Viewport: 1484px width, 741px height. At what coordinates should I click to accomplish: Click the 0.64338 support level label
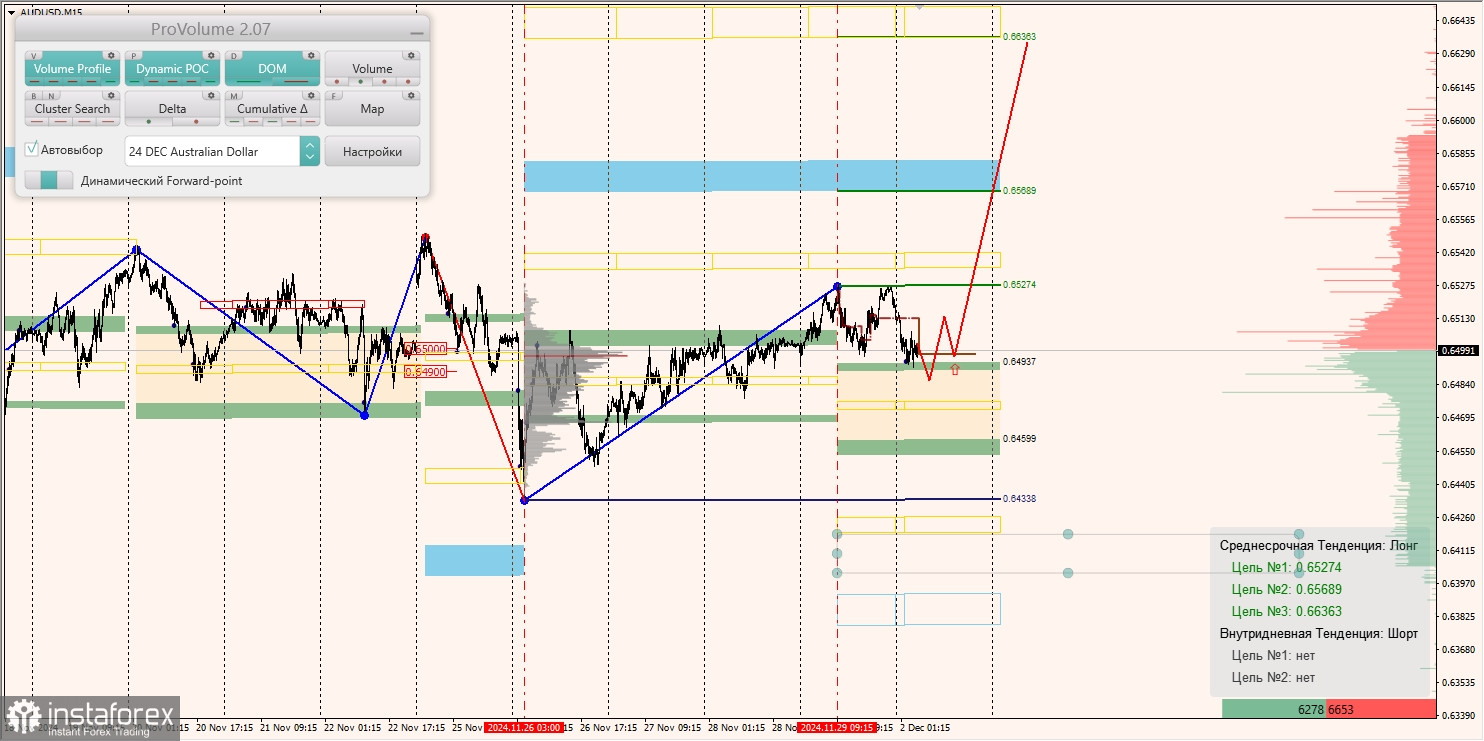click(x=1020, y=498)
